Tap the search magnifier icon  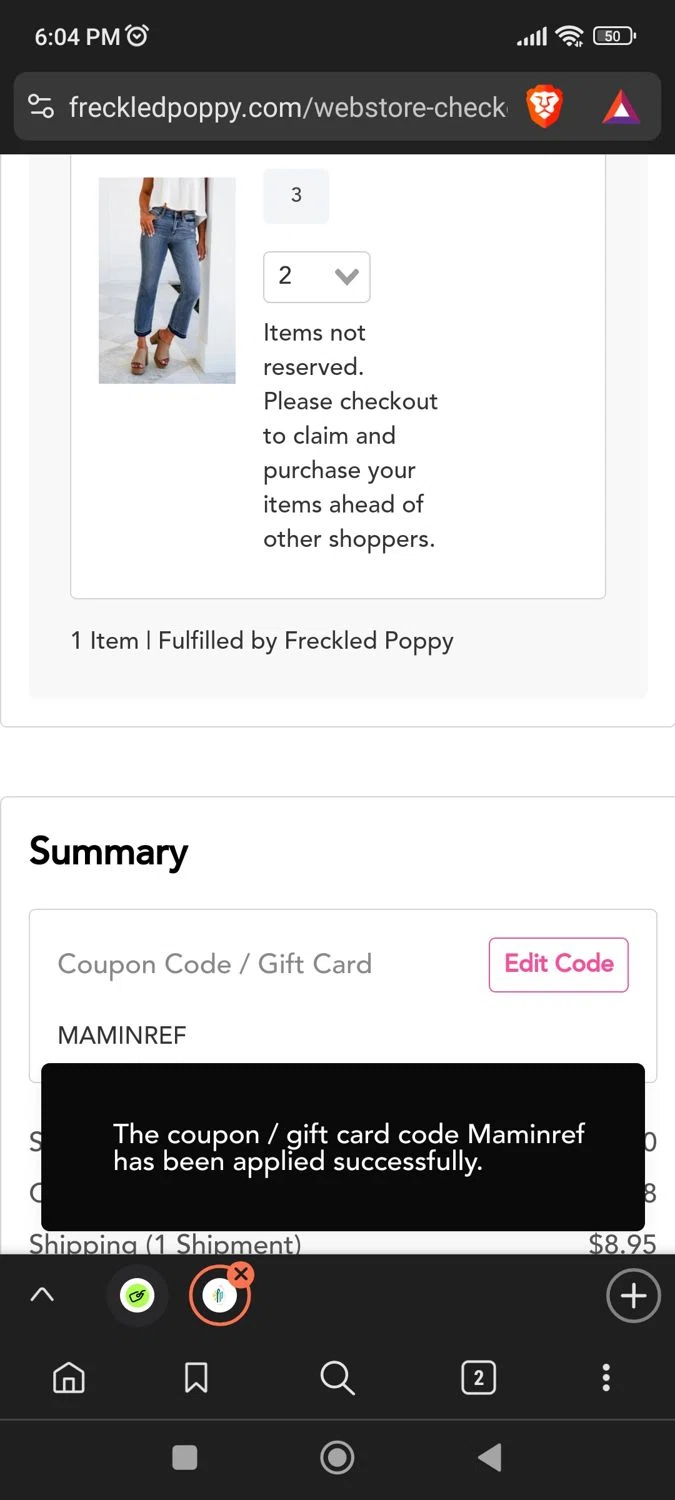(x=337, y=1378)
